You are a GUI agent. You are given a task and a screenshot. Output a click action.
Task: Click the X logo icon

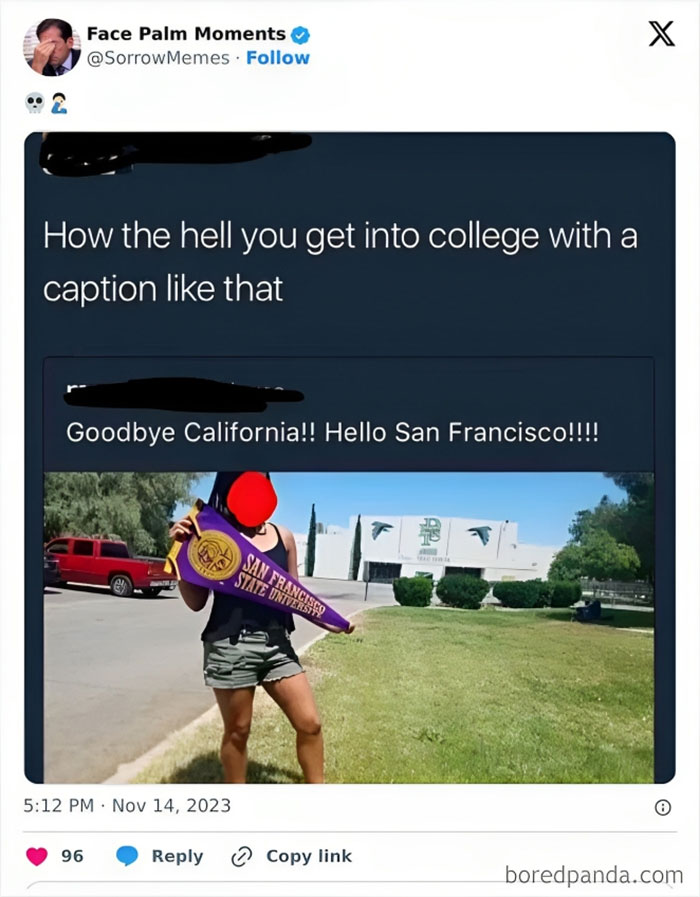point(662,33)
